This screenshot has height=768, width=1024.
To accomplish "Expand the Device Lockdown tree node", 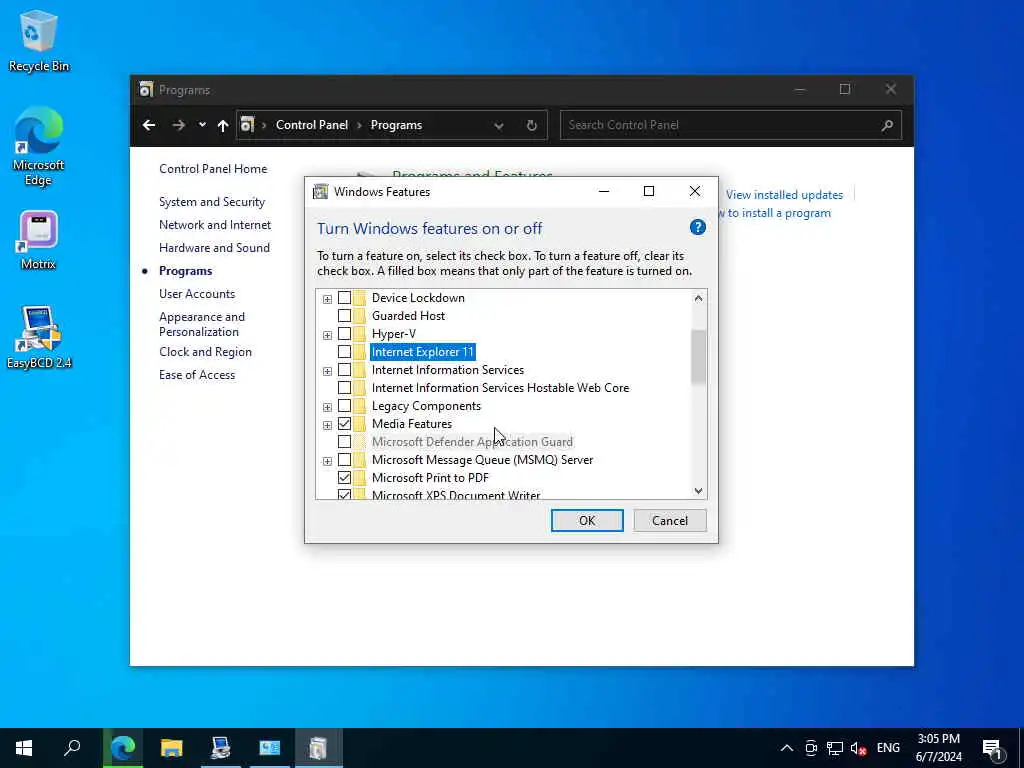I will point(327,299).
